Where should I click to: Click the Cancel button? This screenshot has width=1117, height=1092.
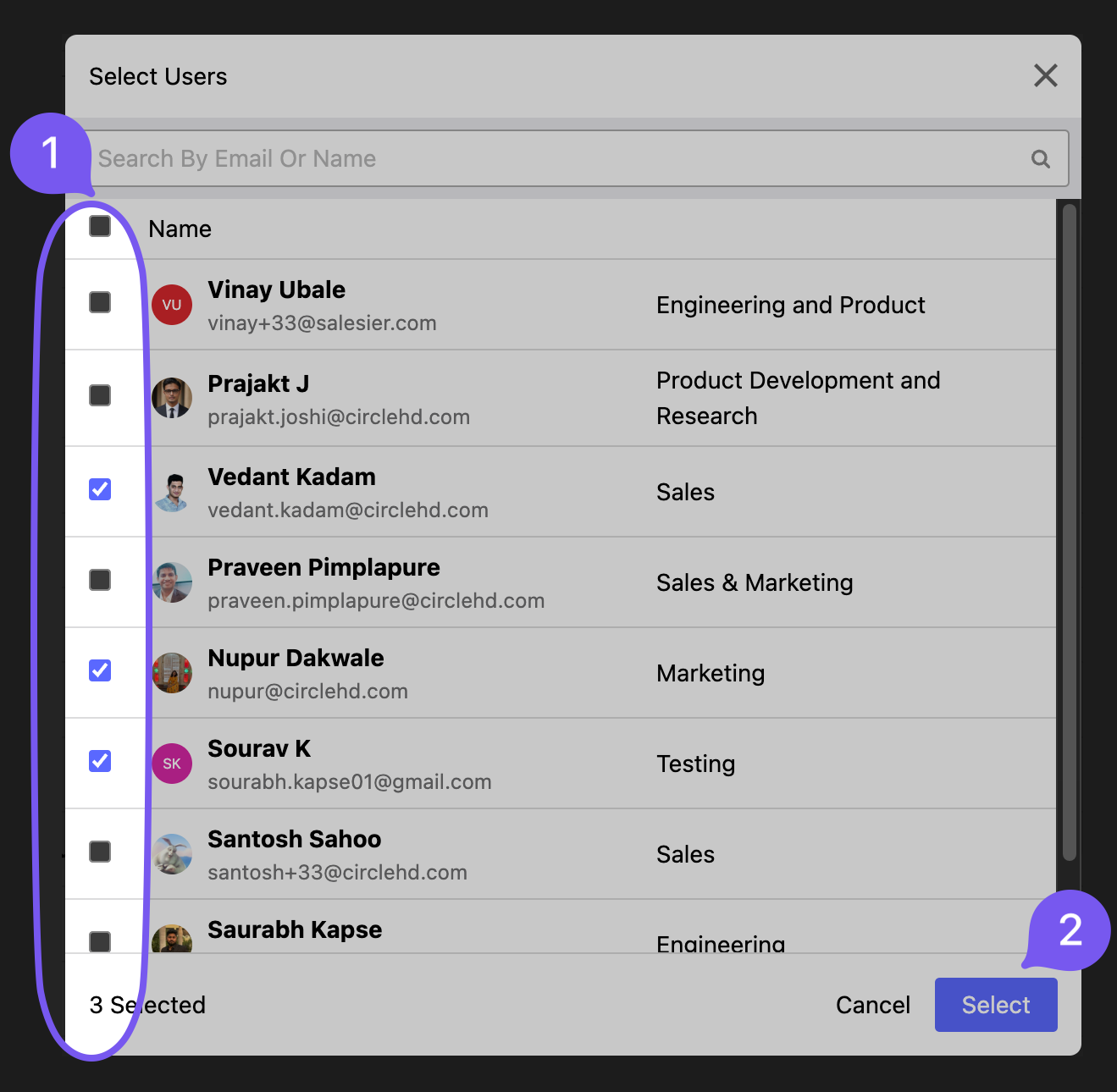pos(872,1005)
